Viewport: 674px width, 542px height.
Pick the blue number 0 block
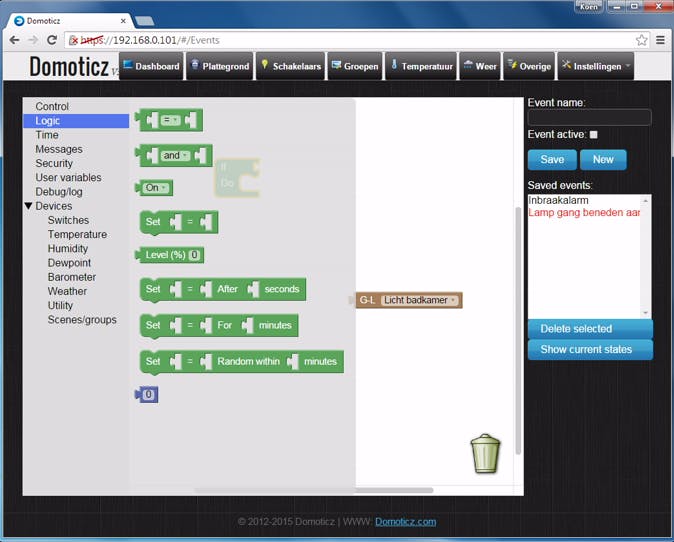click(x=147, y=395)
